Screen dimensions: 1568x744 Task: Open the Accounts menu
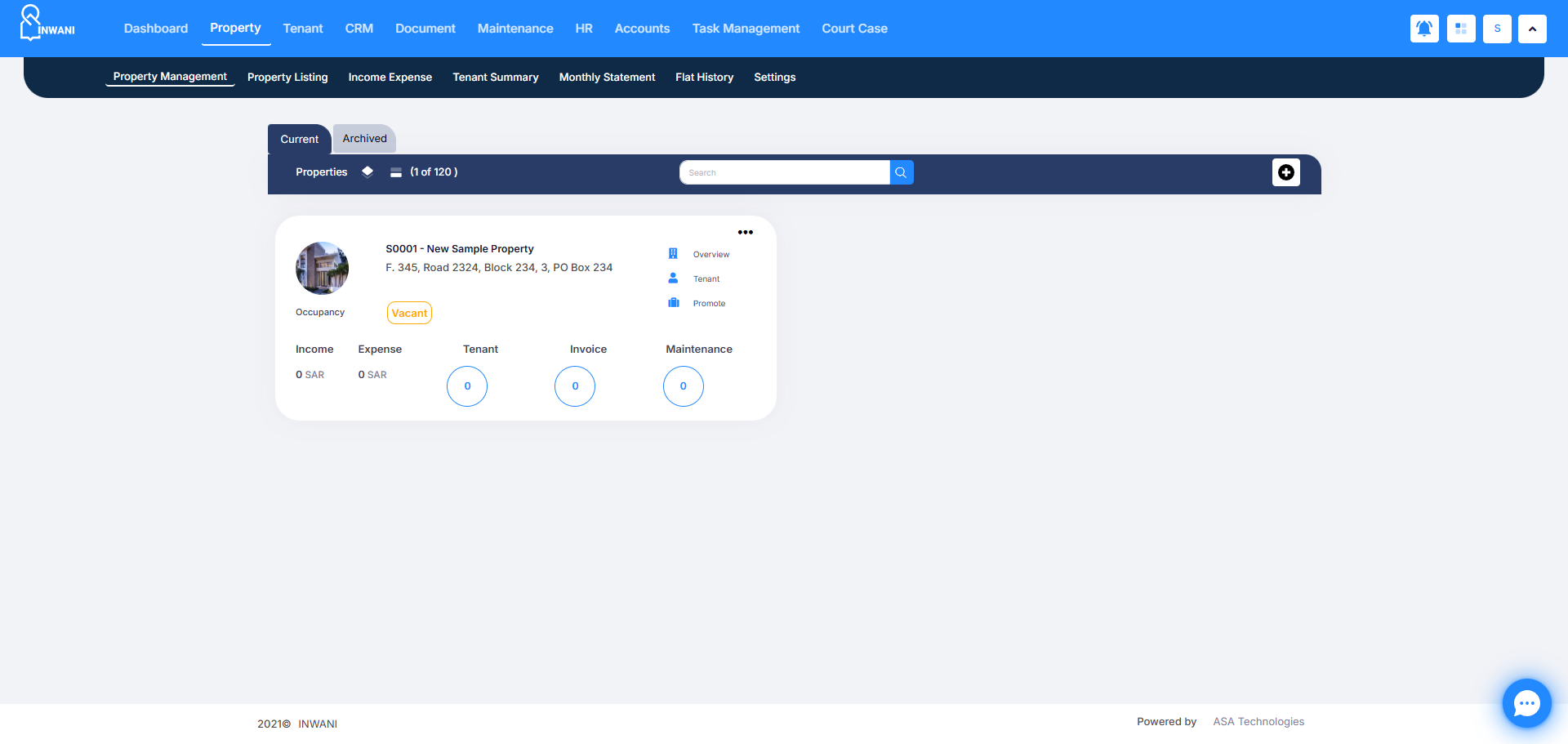pos(642,29)
